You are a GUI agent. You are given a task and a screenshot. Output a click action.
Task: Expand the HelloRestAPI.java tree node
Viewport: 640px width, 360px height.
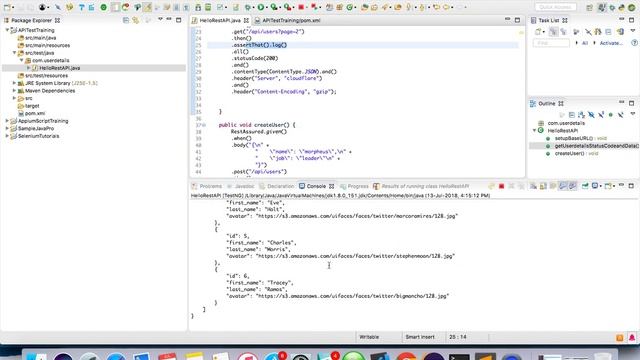point(29,68)
